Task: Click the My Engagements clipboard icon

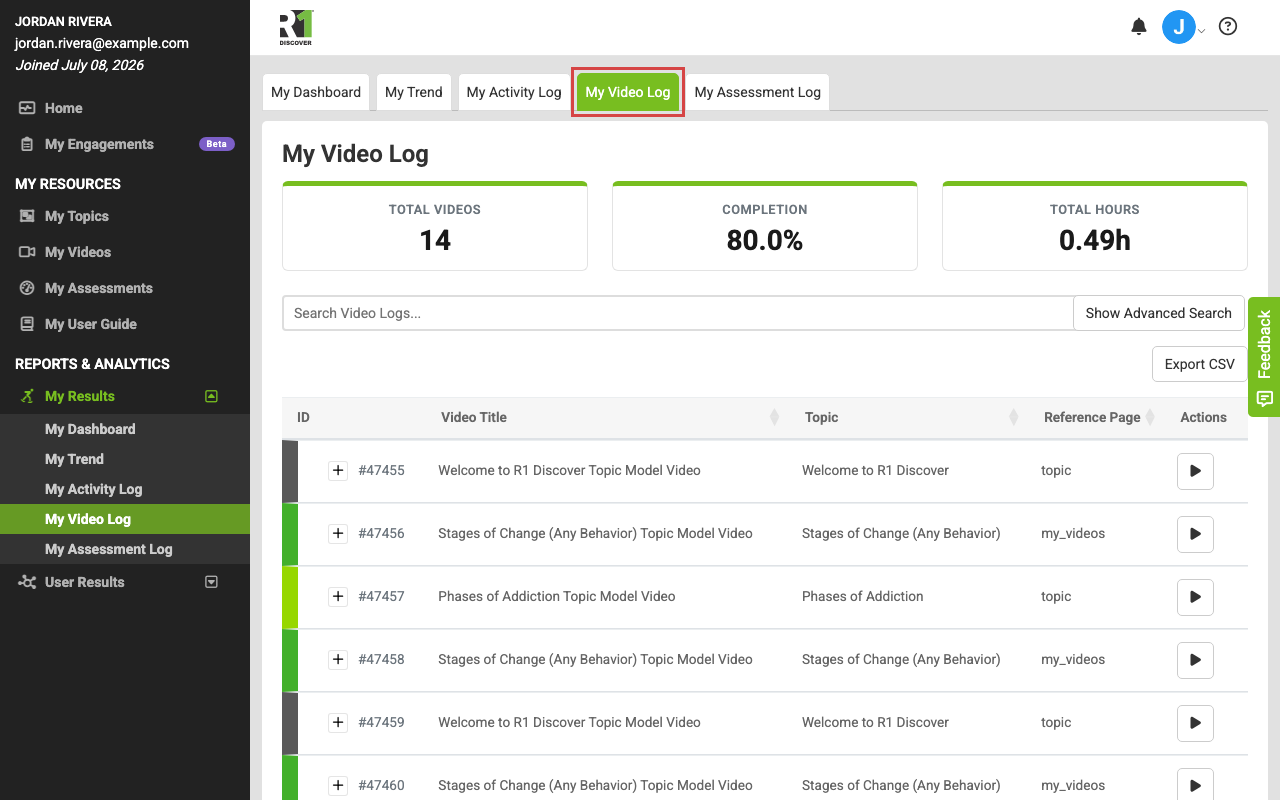Action: (x=27, y=144)
